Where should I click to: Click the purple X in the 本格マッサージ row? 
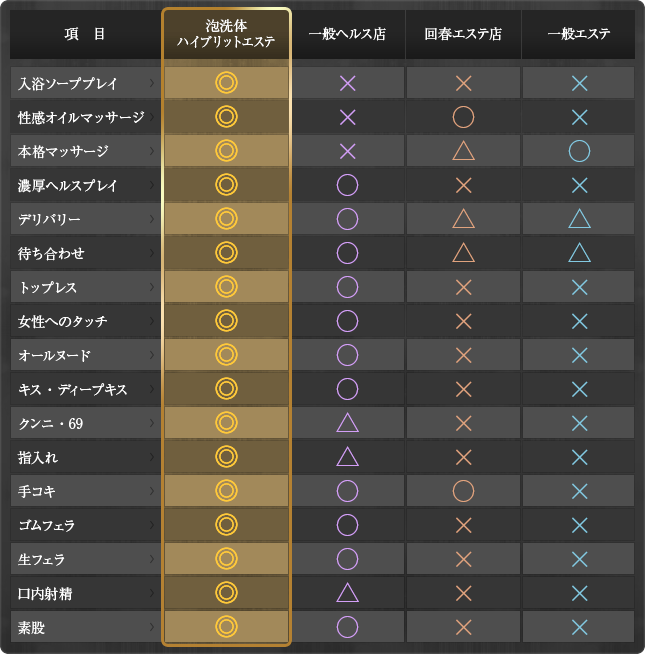[348, 151]
